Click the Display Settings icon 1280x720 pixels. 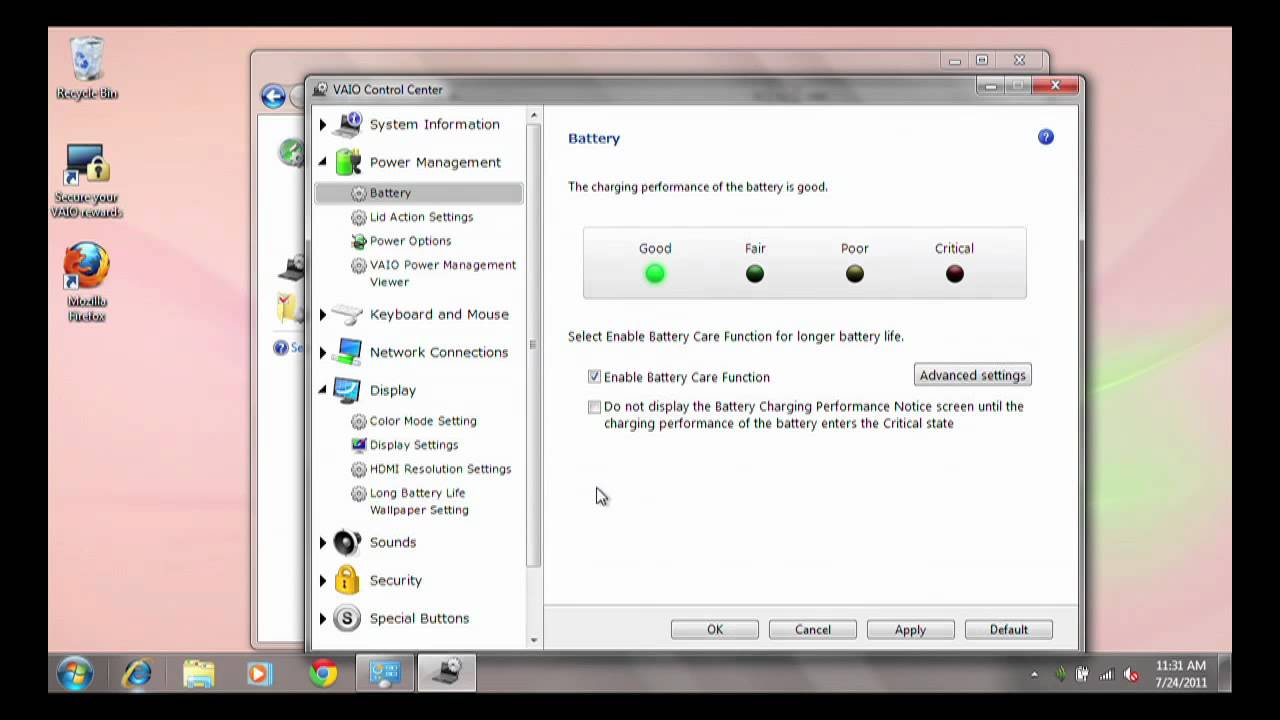point(359,445)
